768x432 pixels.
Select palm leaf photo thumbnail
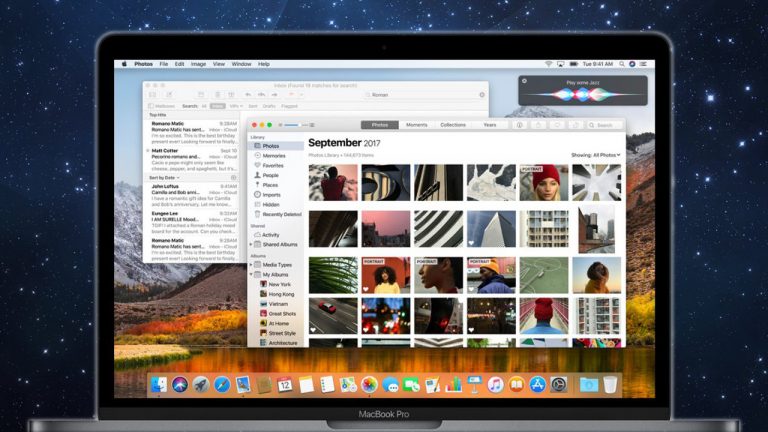(333, 275)
